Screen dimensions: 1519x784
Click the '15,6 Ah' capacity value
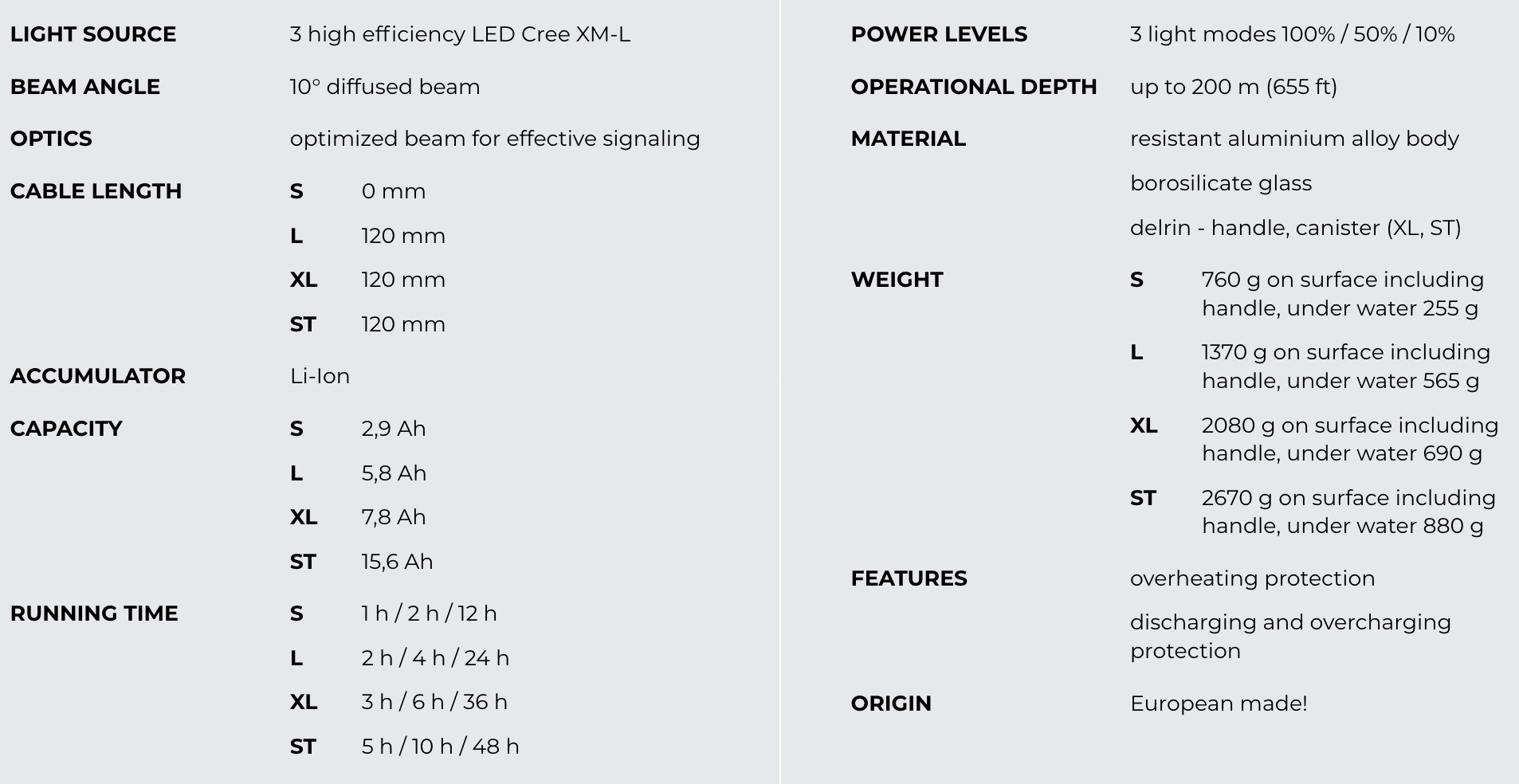397,562
